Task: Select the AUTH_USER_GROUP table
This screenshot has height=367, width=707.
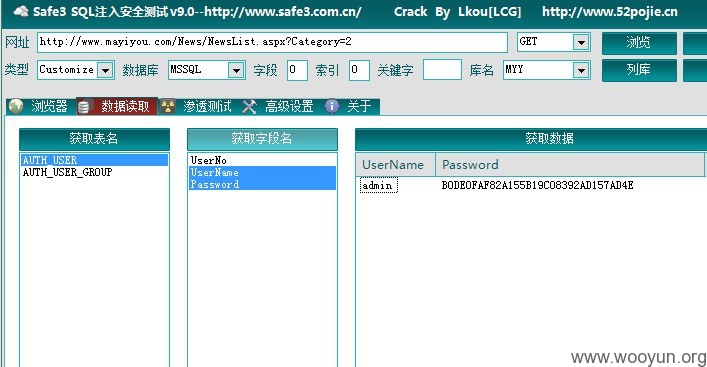Action: pos(94,172)
